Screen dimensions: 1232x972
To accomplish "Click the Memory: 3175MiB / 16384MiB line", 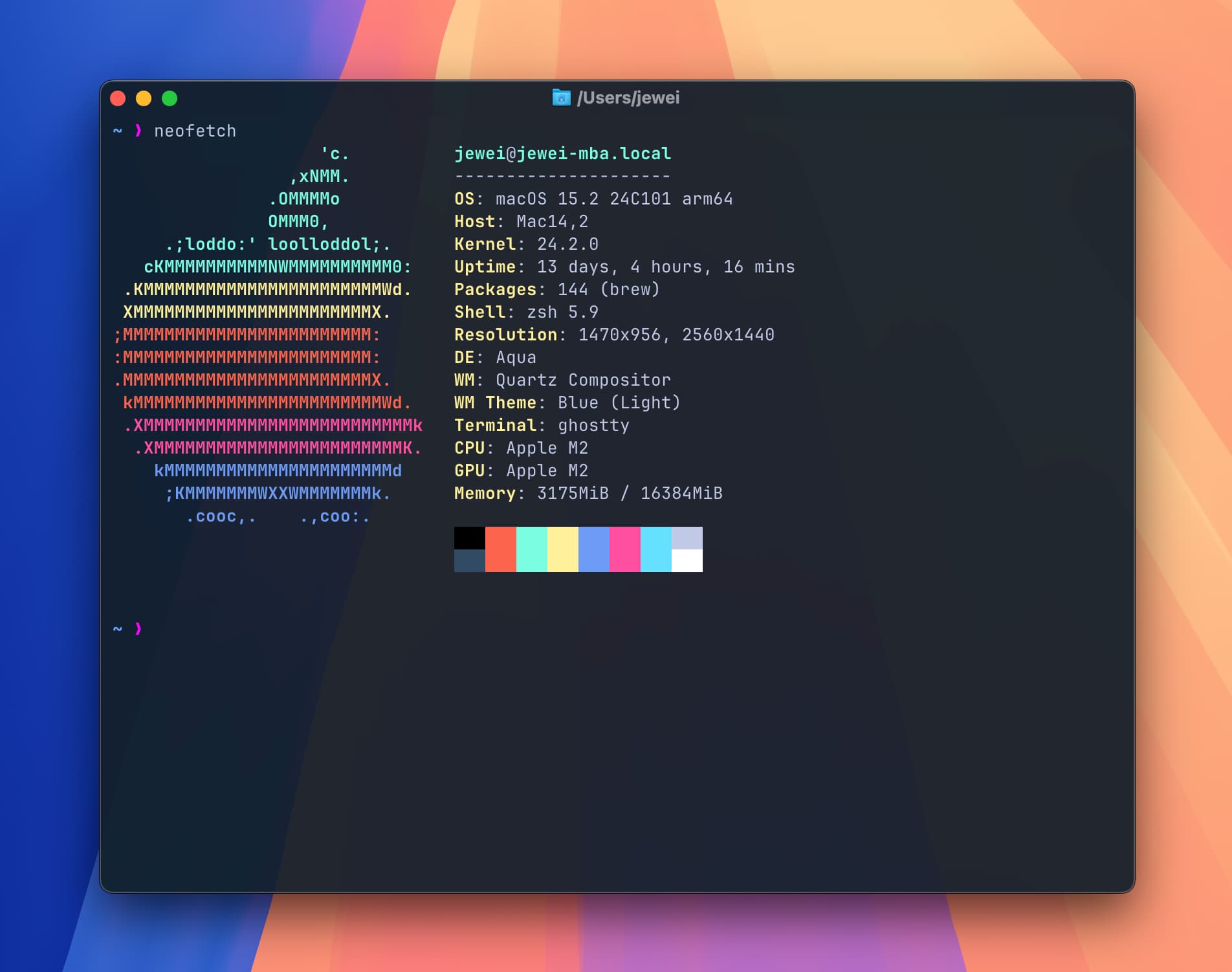I will tap(588, 494).
